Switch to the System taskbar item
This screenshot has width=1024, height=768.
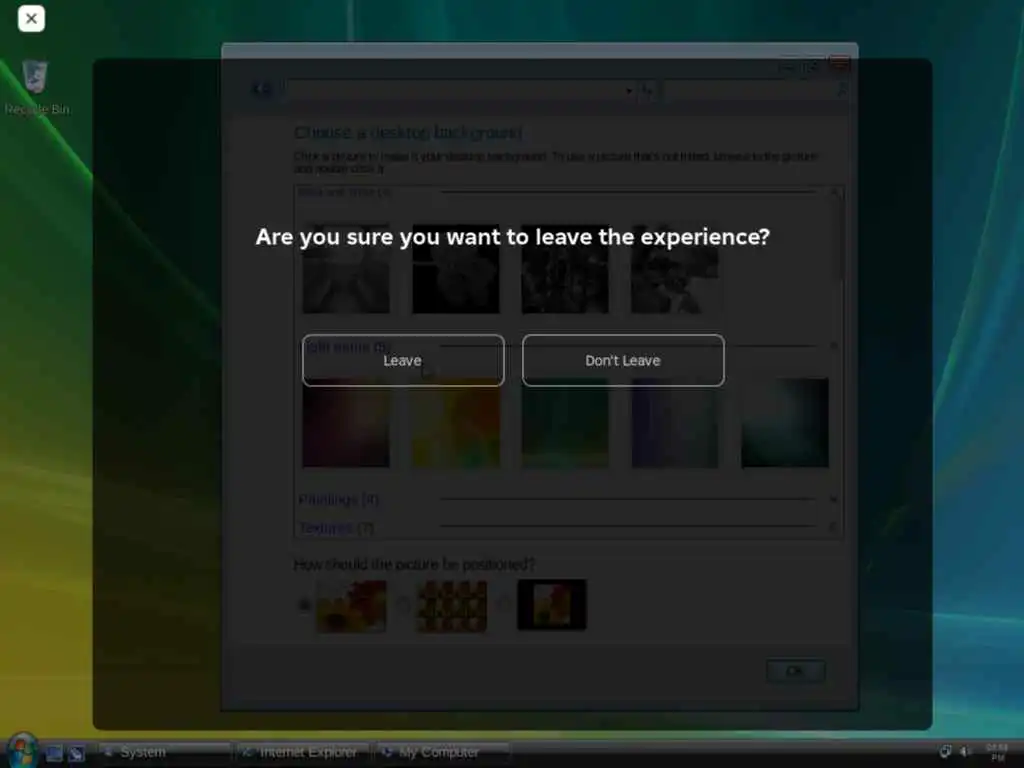click(165, 752)
